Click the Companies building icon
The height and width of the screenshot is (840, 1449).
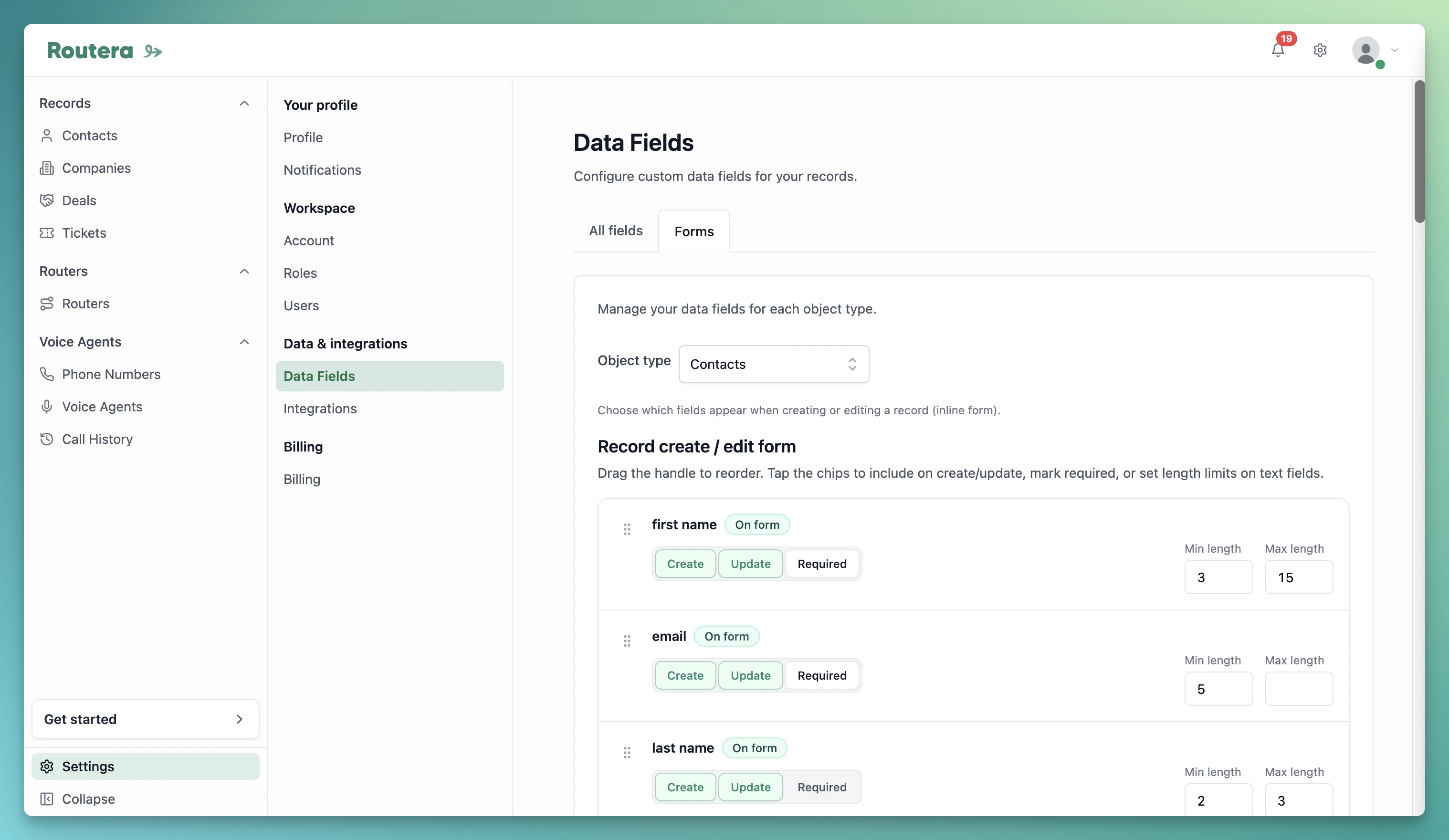click(x=47, y=168)
